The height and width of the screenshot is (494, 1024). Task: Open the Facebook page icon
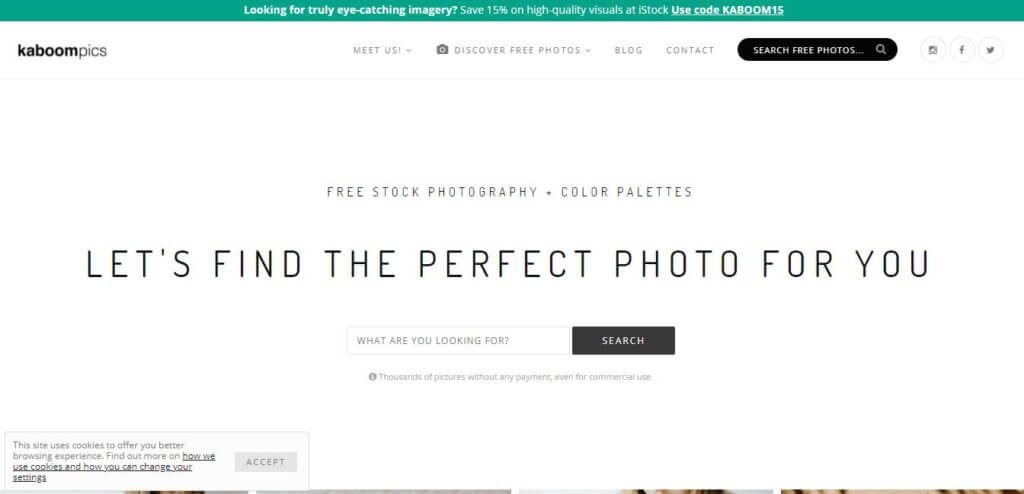pyautogui.click(x=962, y=50)
